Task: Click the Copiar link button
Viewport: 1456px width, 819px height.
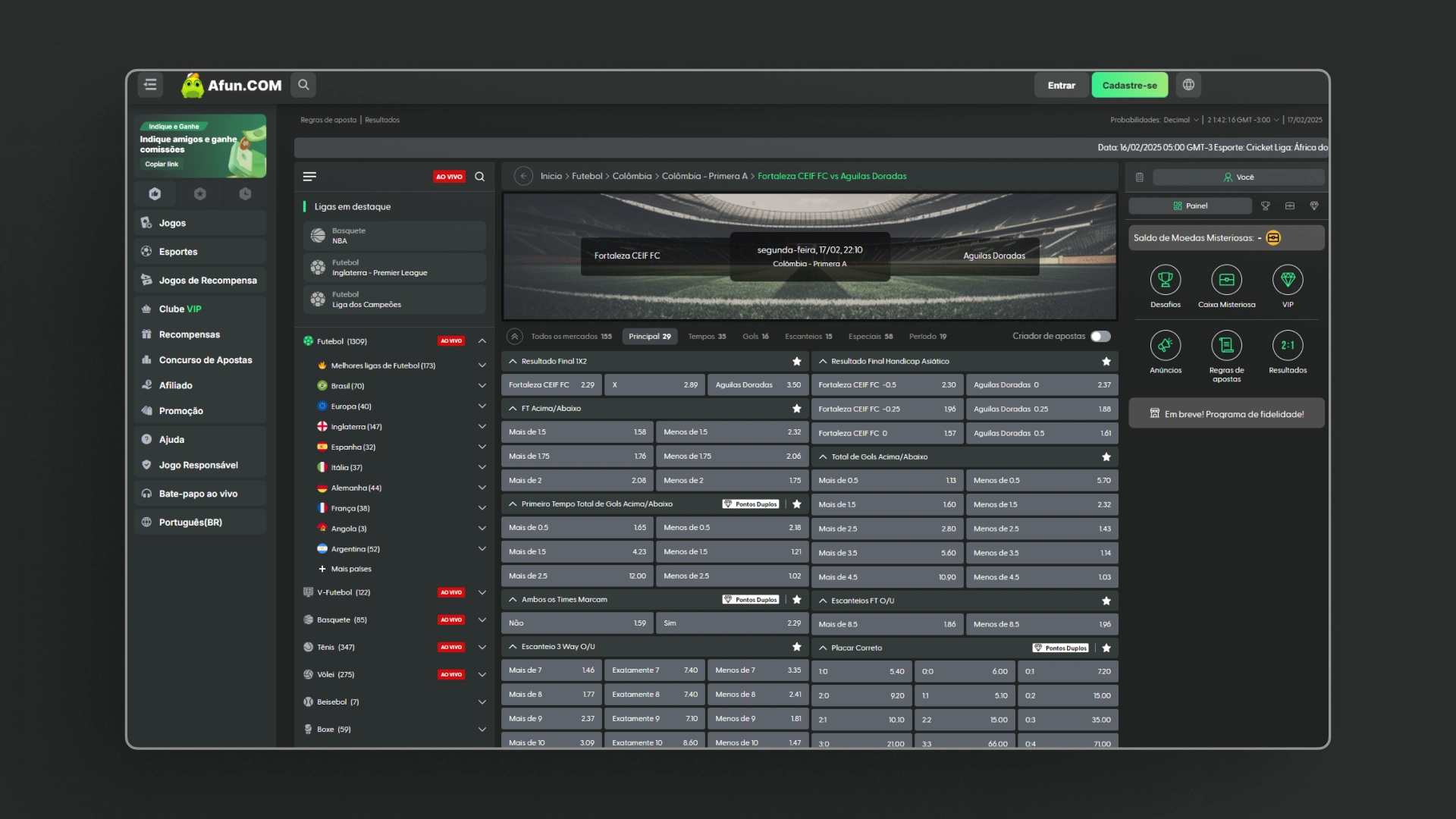Action: 162,165
